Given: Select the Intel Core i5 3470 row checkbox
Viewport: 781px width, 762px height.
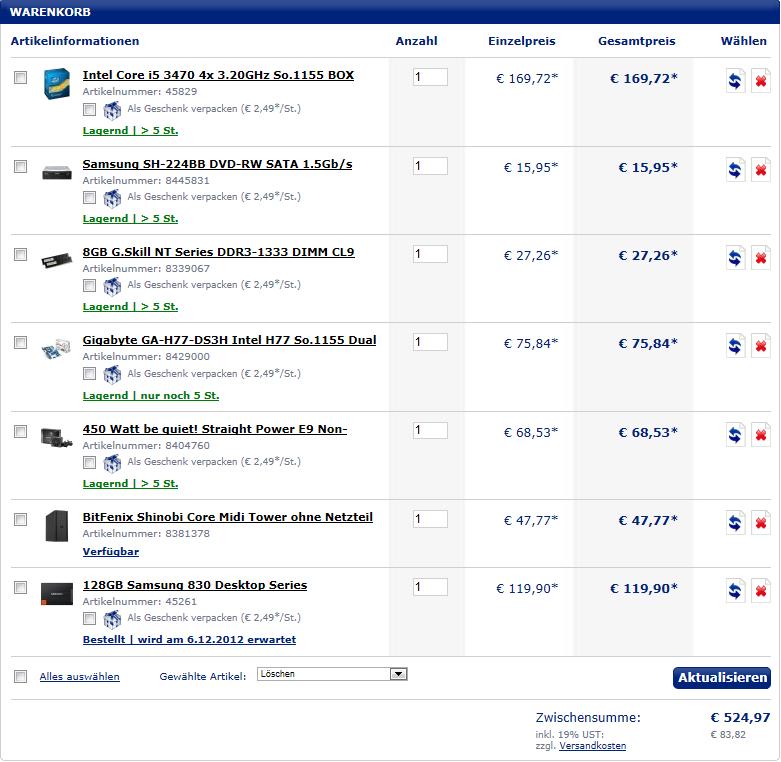Looking at the screenshot, I should pyautogui.click(x=20, y=77).
